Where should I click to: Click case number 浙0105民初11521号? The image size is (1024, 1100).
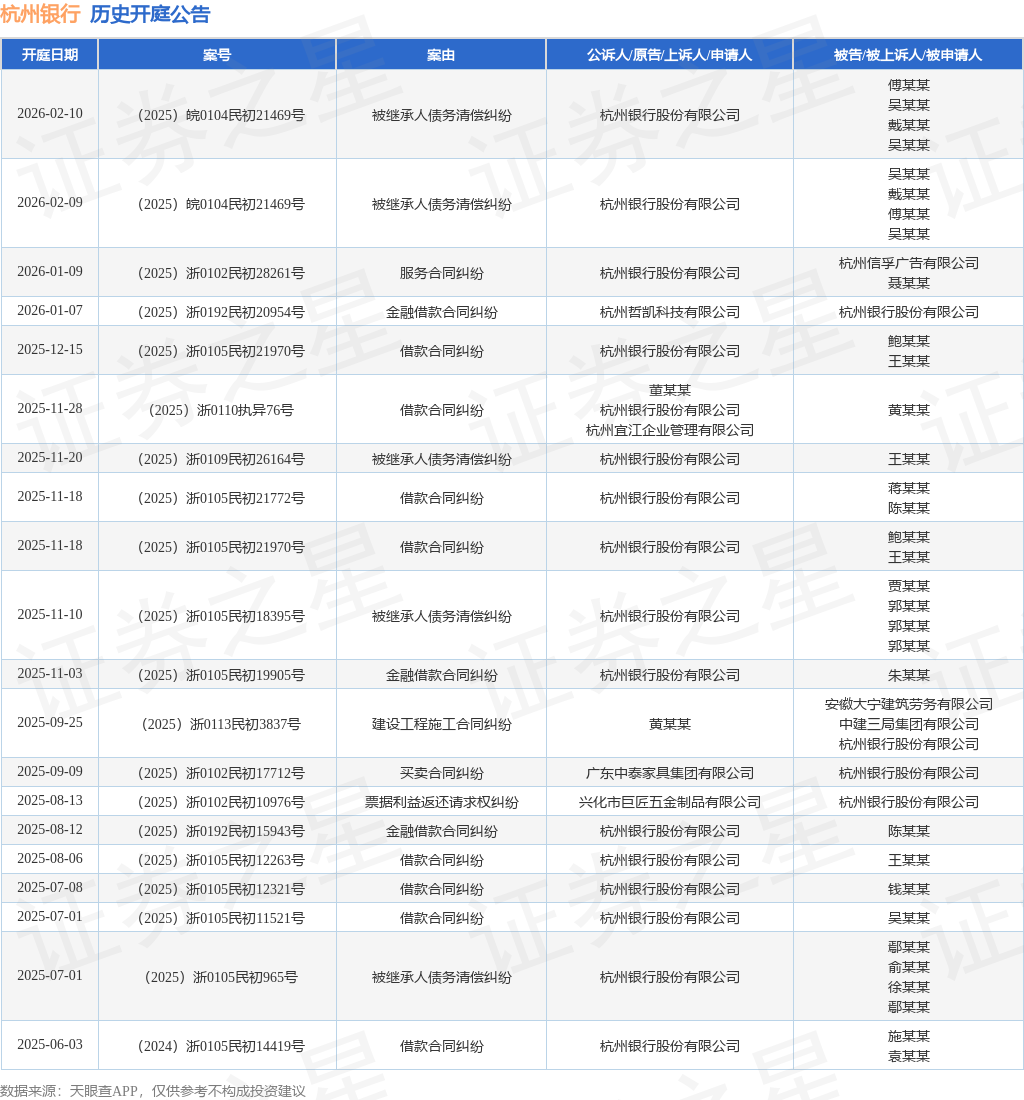coord(221,918)
